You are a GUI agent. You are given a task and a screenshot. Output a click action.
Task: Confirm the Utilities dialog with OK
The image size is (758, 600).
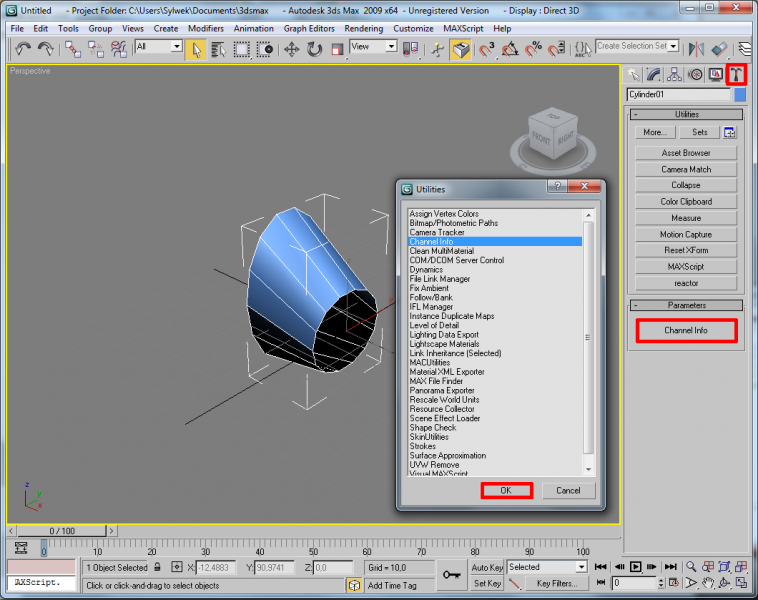[x=506, y=490]
